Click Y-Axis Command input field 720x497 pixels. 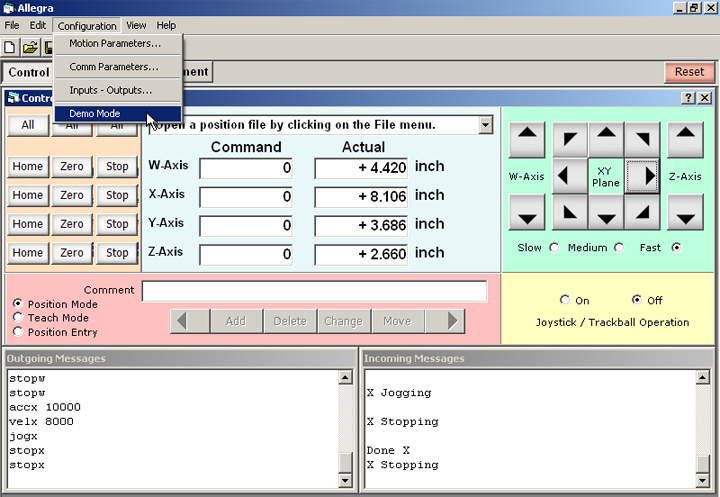246,226
